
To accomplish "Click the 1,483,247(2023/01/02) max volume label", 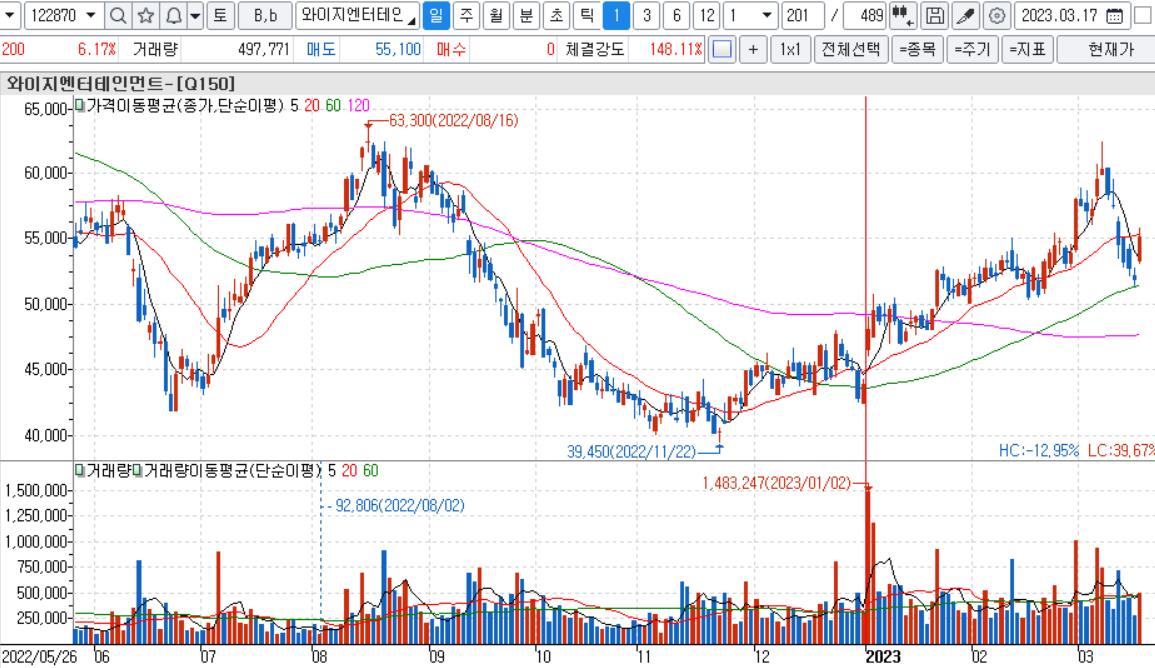I will 776,483.
